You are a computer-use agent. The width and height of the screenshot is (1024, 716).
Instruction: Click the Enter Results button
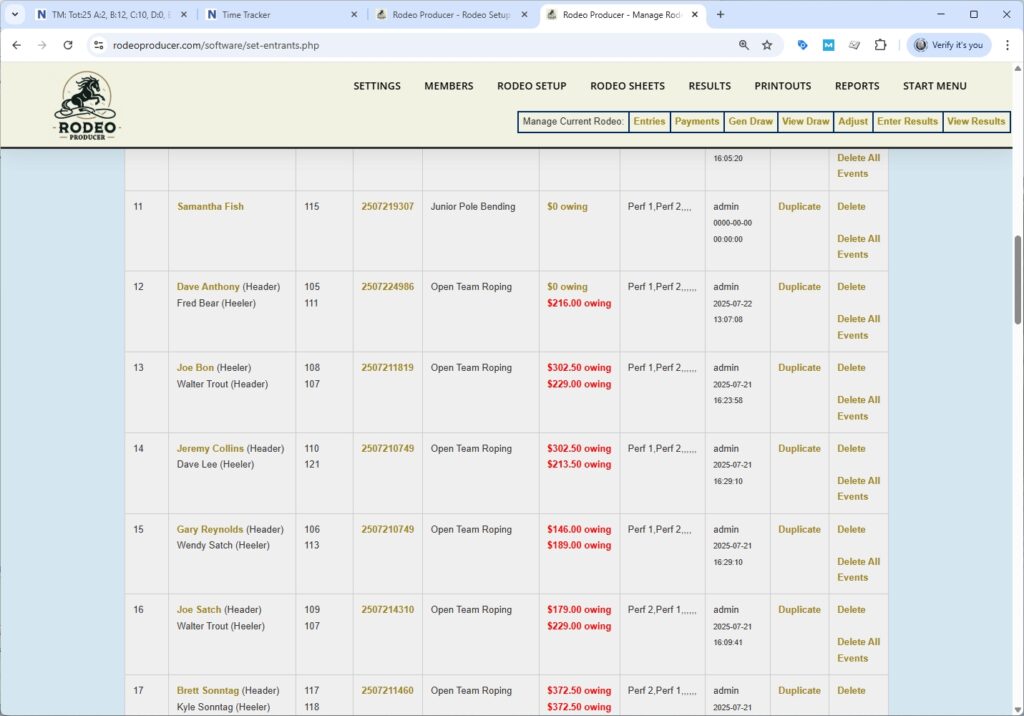point(907,121)
